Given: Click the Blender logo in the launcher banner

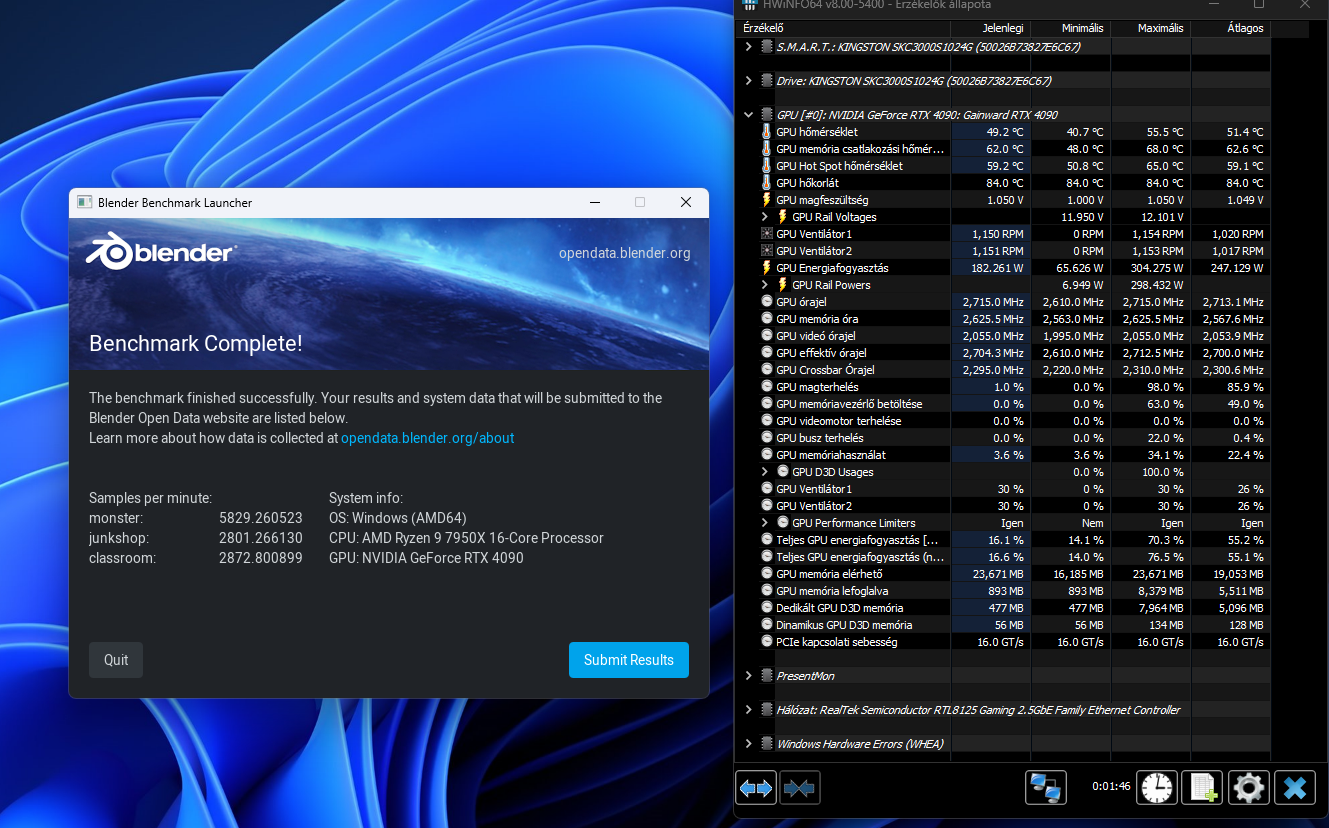Looking at the screenshot, I should coord(162,252).
